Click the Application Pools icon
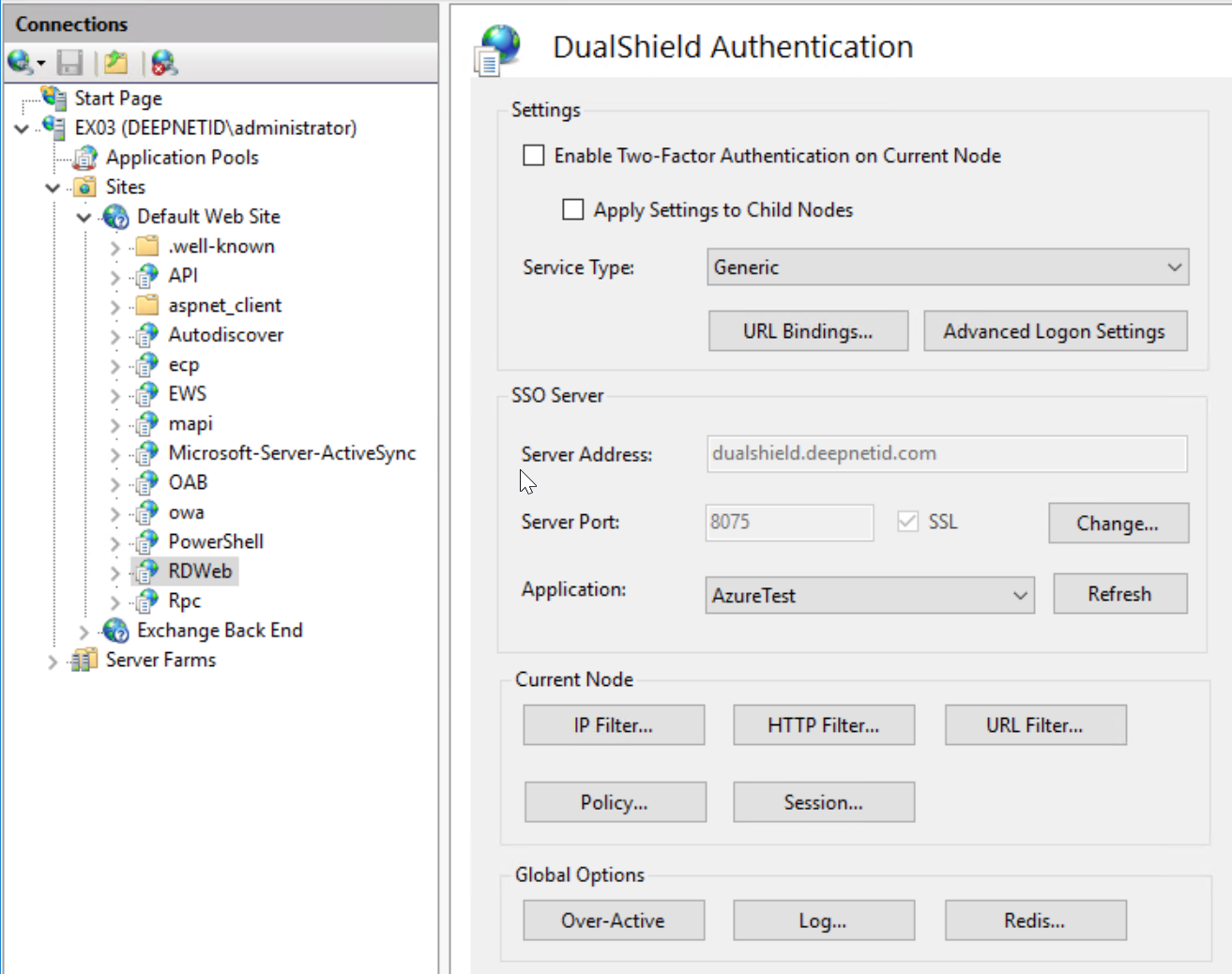Screen dimensions: 1232x974 [85, 158]
